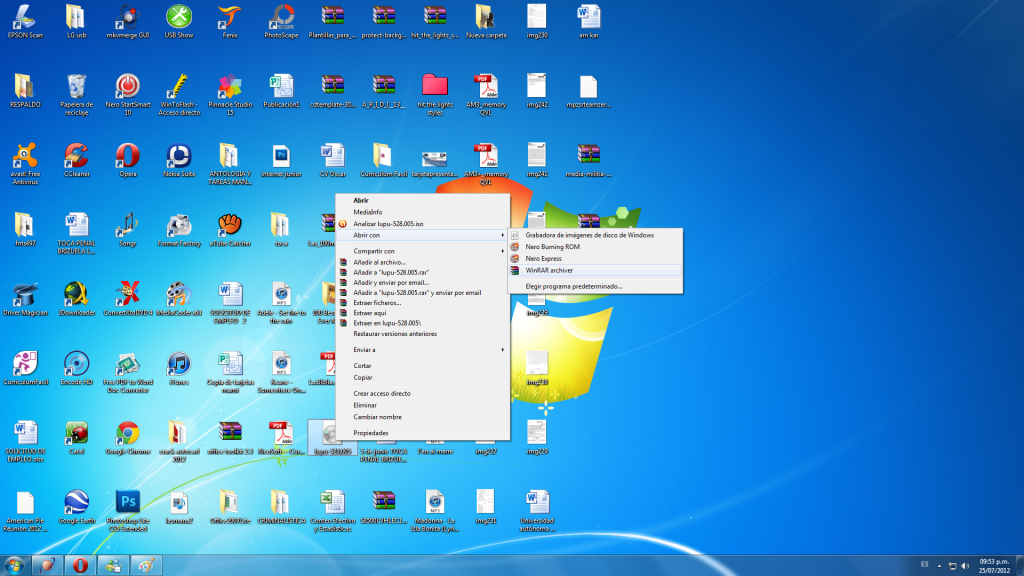Select Copiar in the context menu
The height and width of the screenshot is (576, 1024).
[x=423, y=377]
